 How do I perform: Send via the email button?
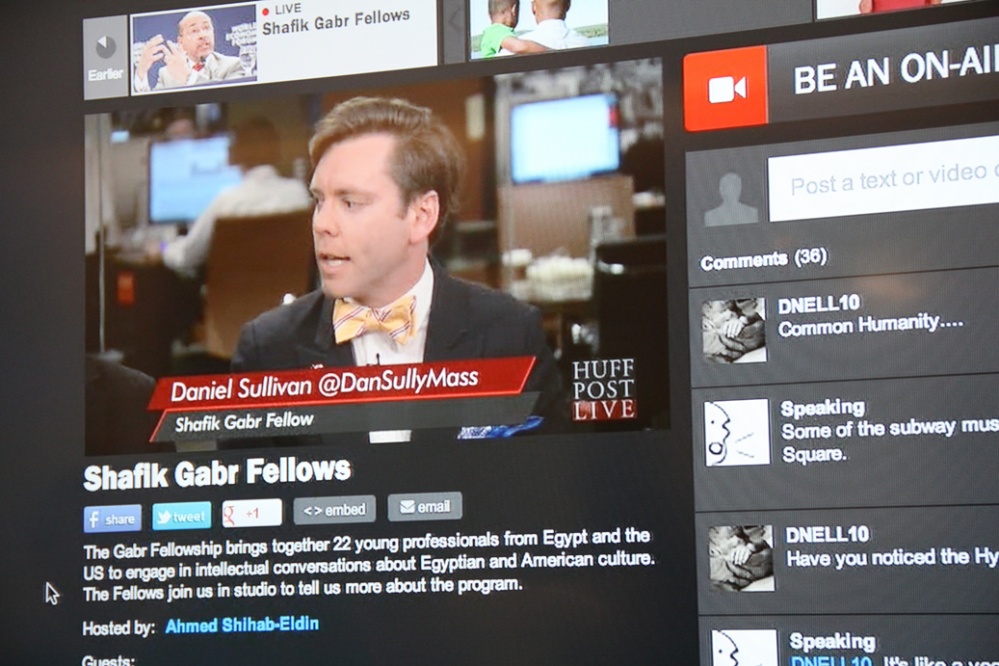tap(424, 506)
